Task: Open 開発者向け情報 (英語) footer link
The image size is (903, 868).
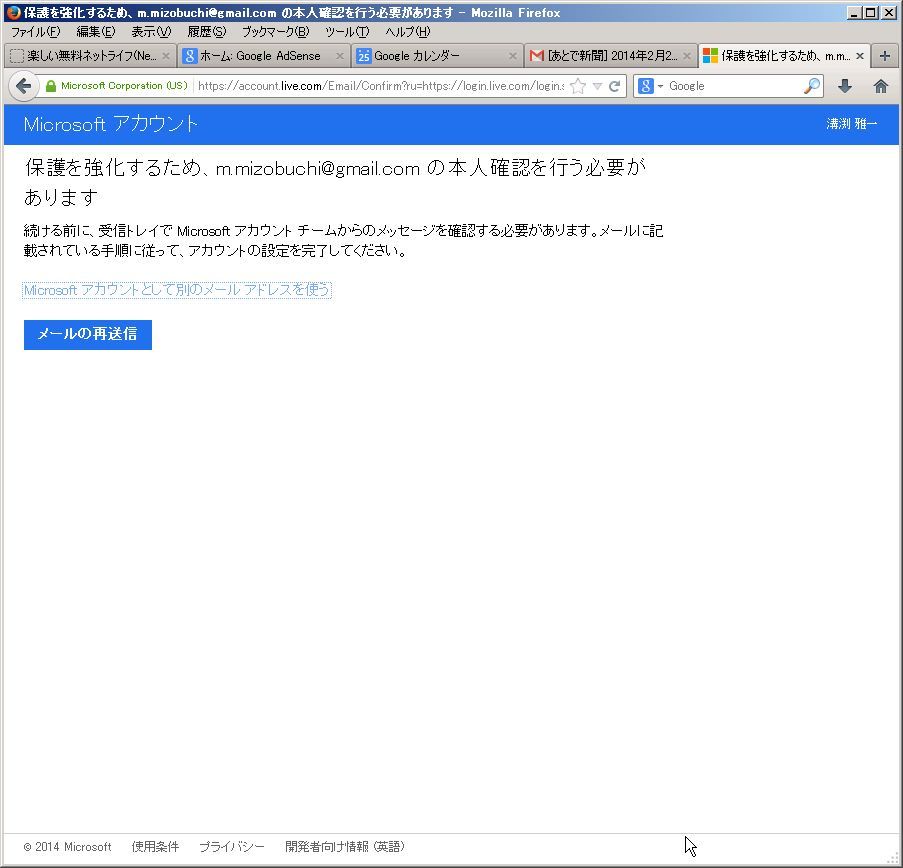Action: coord(345,847)
